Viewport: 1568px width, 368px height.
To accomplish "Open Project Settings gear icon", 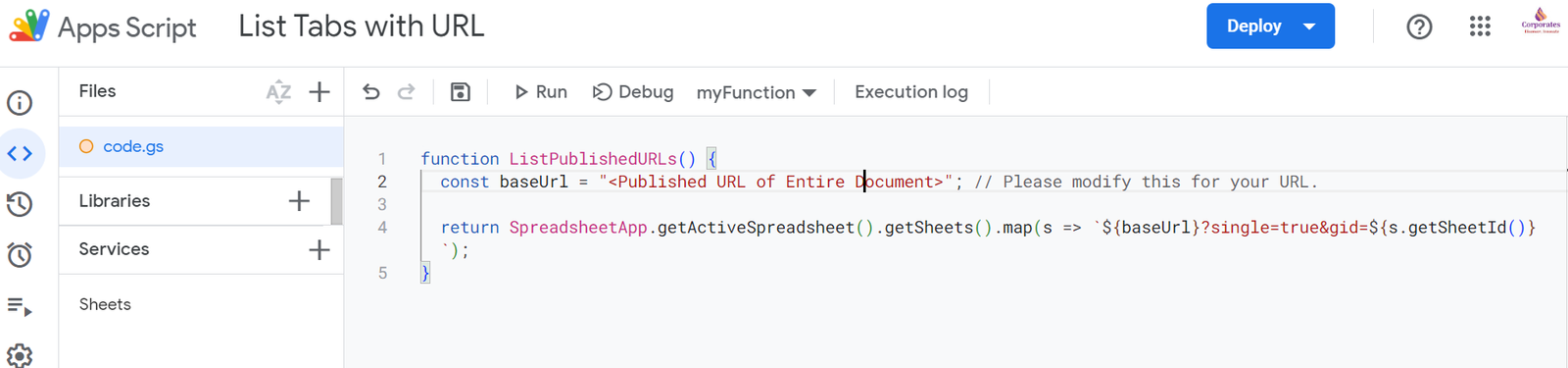I will [20, 355].
